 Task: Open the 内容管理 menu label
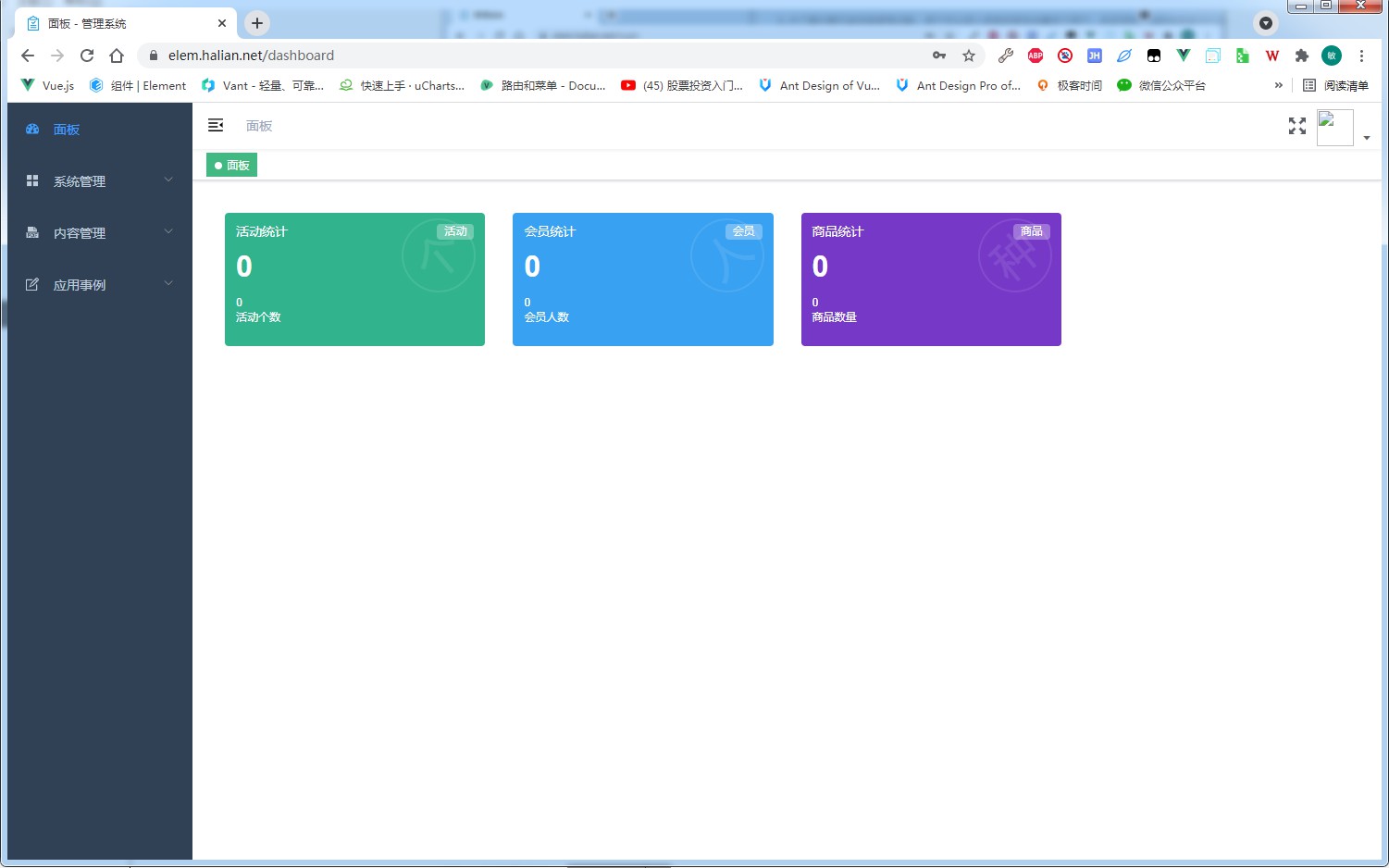click(80, 233)
